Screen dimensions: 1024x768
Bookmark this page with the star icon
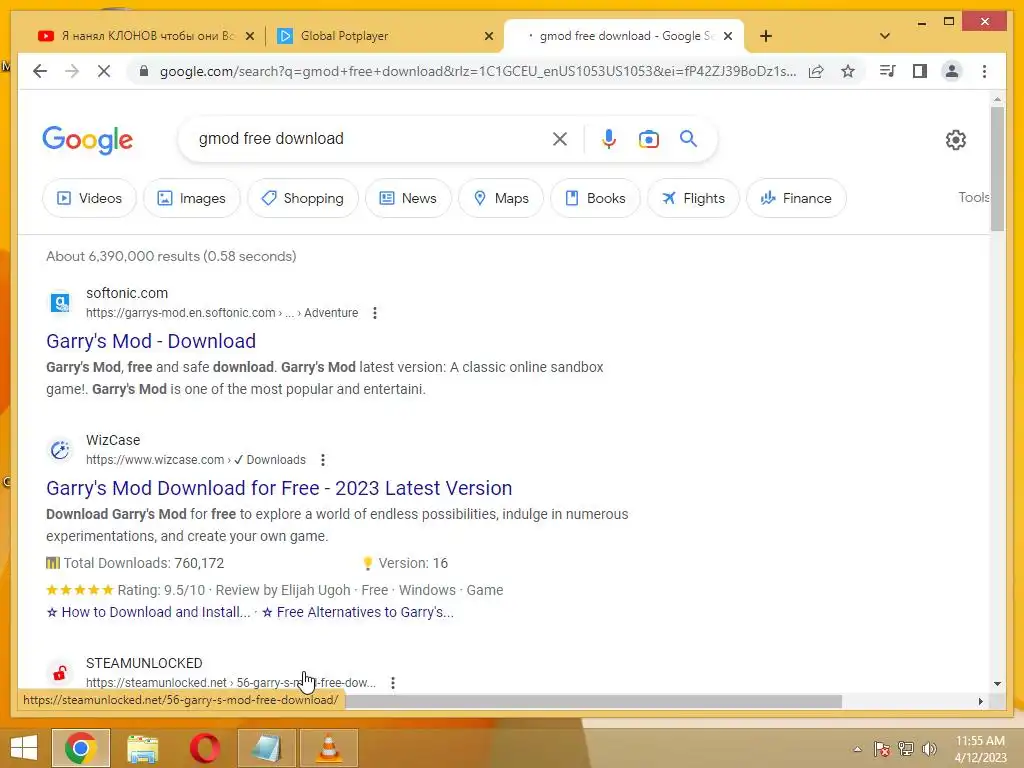(848, 71)
